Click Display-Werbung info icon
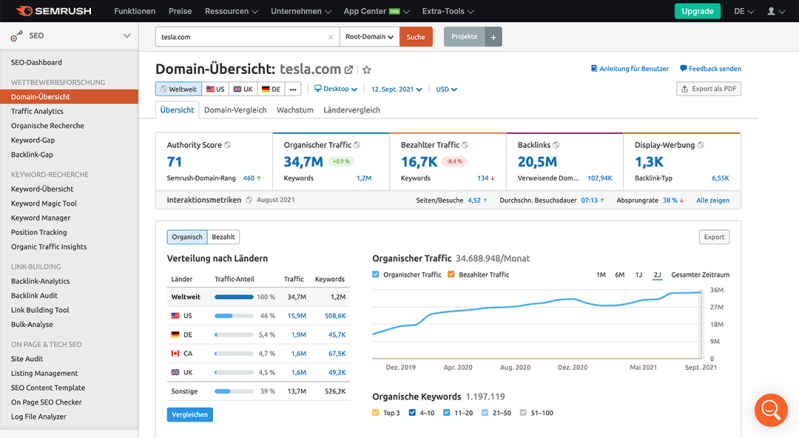Screen dimensions: 799x438 click(x=701, y=145)
